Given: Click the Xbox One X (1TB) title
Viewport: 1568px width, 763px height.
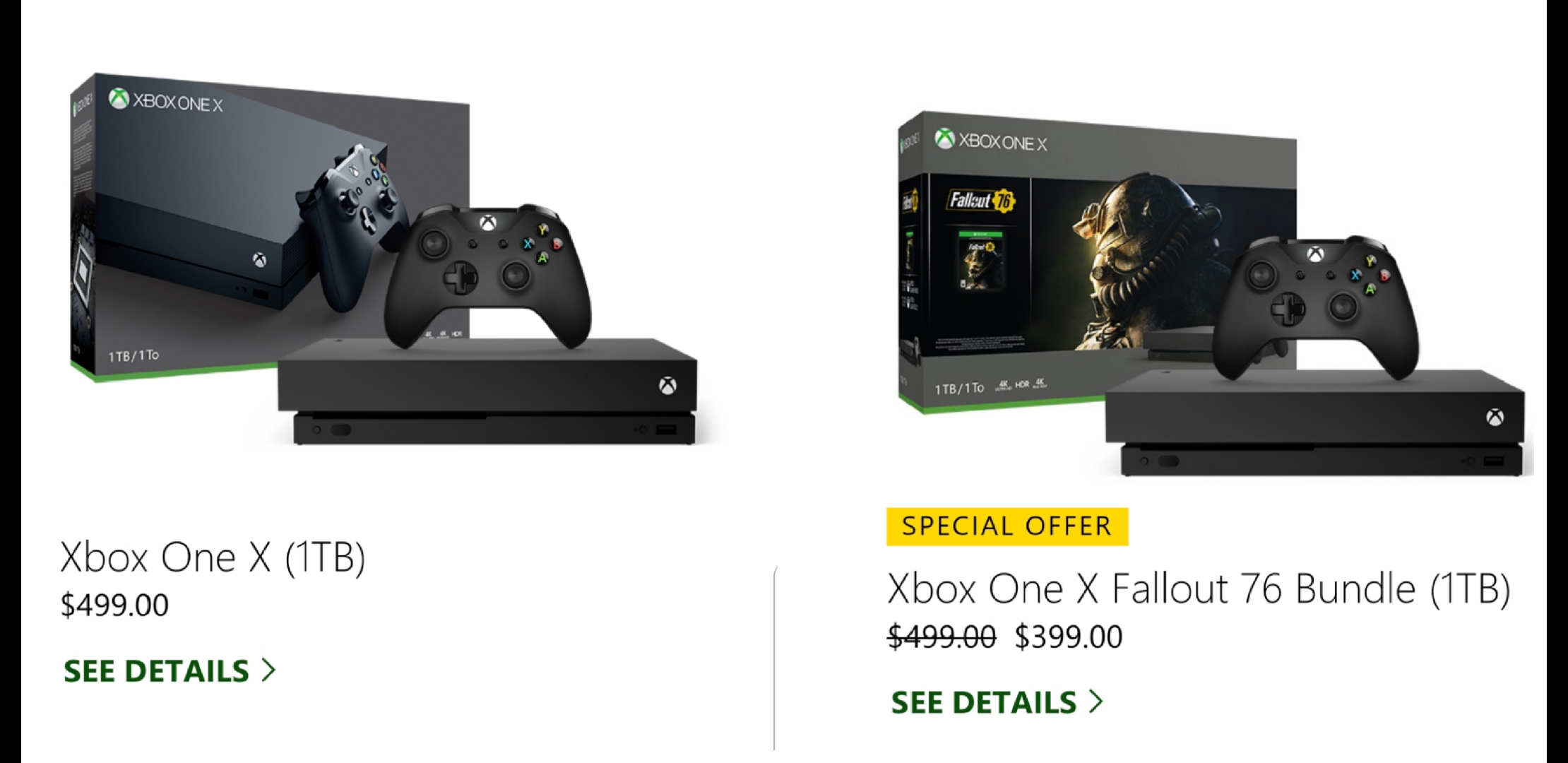Looking at the screenshot, I should pos(213,557).
